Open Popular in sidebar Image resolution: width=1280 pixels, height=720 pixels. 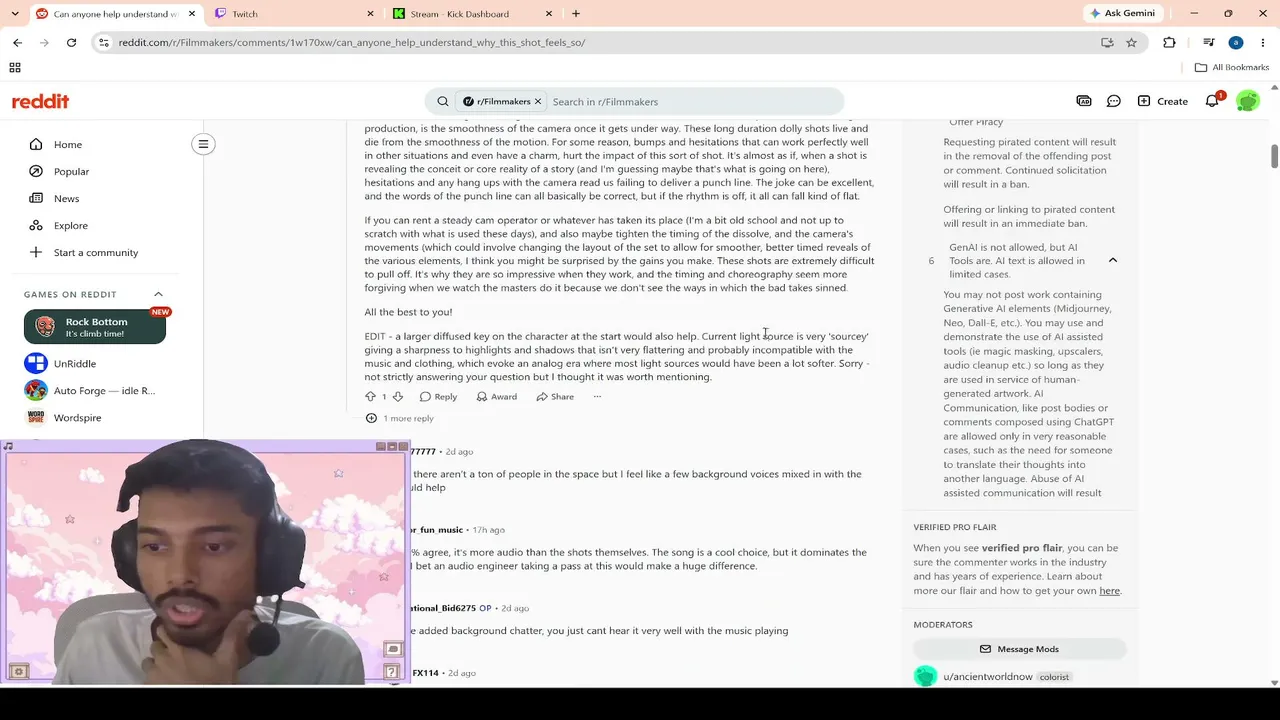click(71, 171)
